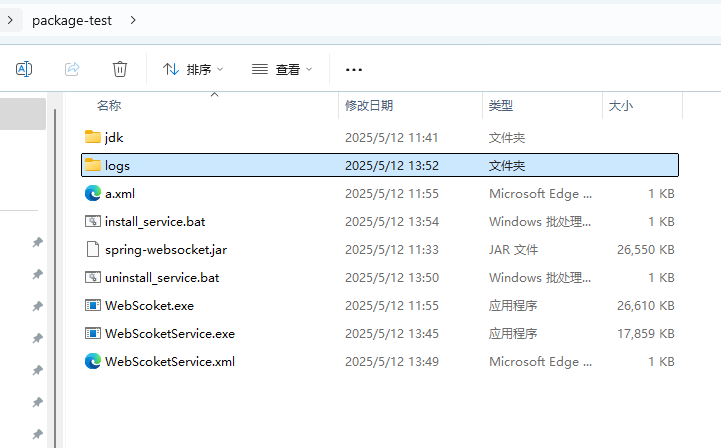The width and height of the screenshot is (721, 448).
Task: Select WebScoketService.exe file name
Action: click(x=170, y=334)
